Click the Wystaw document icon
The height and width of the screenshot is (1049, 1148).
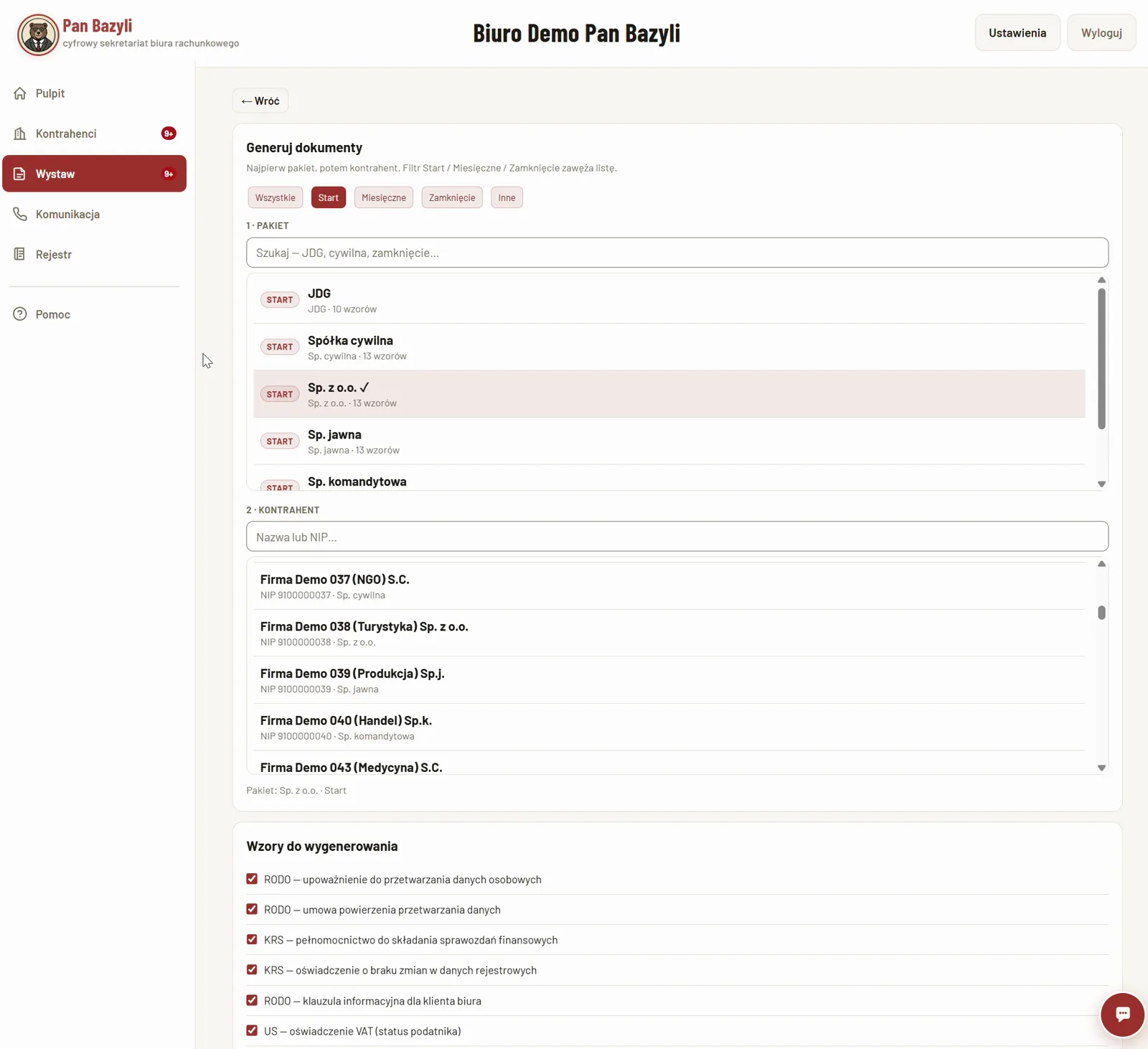pos(20,174)
